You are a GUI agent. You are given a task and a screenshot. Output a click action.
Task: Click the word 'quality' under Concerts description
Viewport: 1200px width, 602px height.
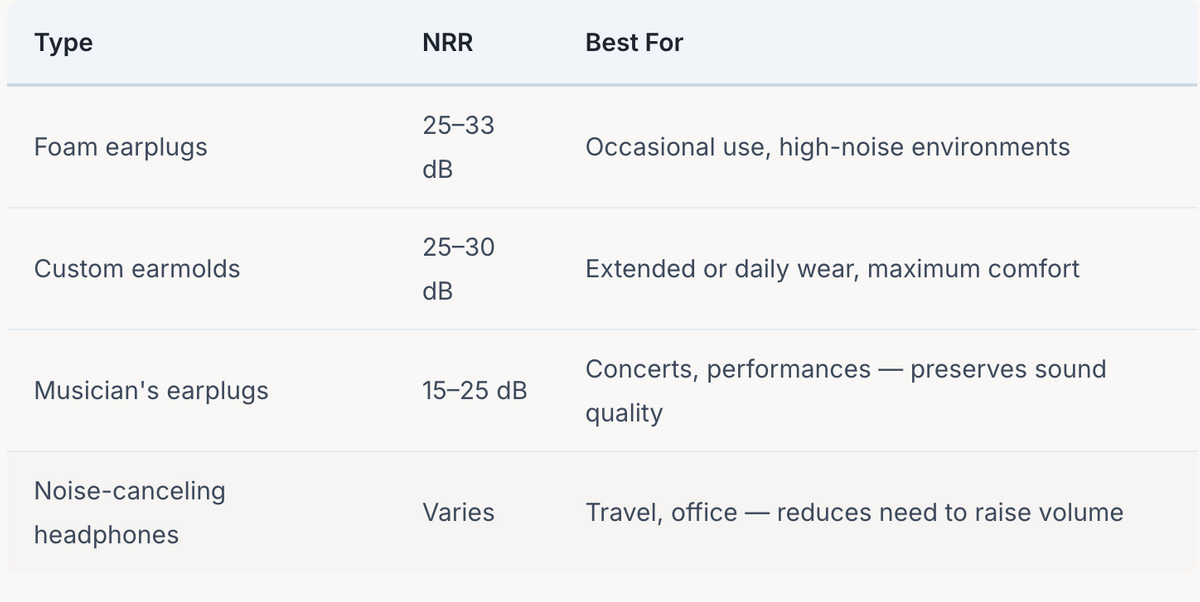pos(624,413)
